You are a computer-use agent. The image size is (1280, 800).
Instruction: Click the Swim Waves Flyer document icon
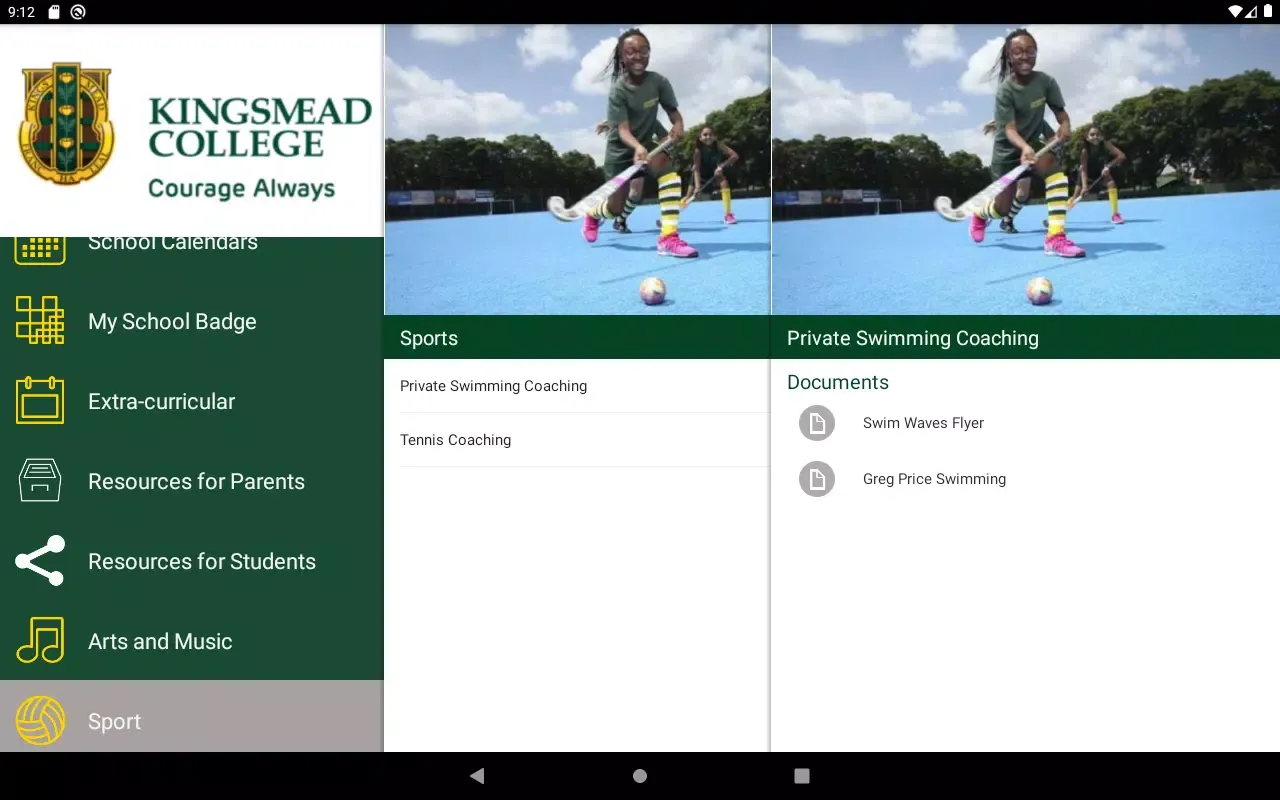click(817, 423)
